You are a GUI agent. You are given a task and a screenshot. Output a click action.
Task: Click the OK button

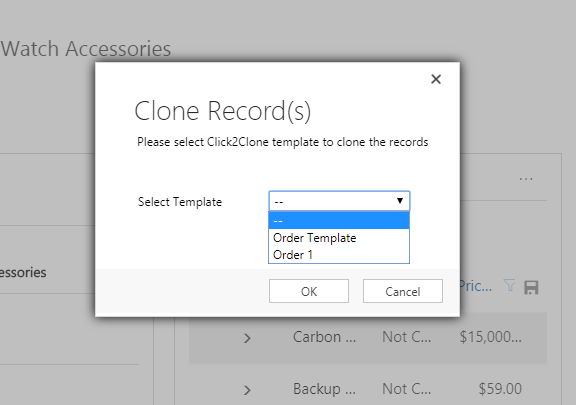tap(309, 291)
